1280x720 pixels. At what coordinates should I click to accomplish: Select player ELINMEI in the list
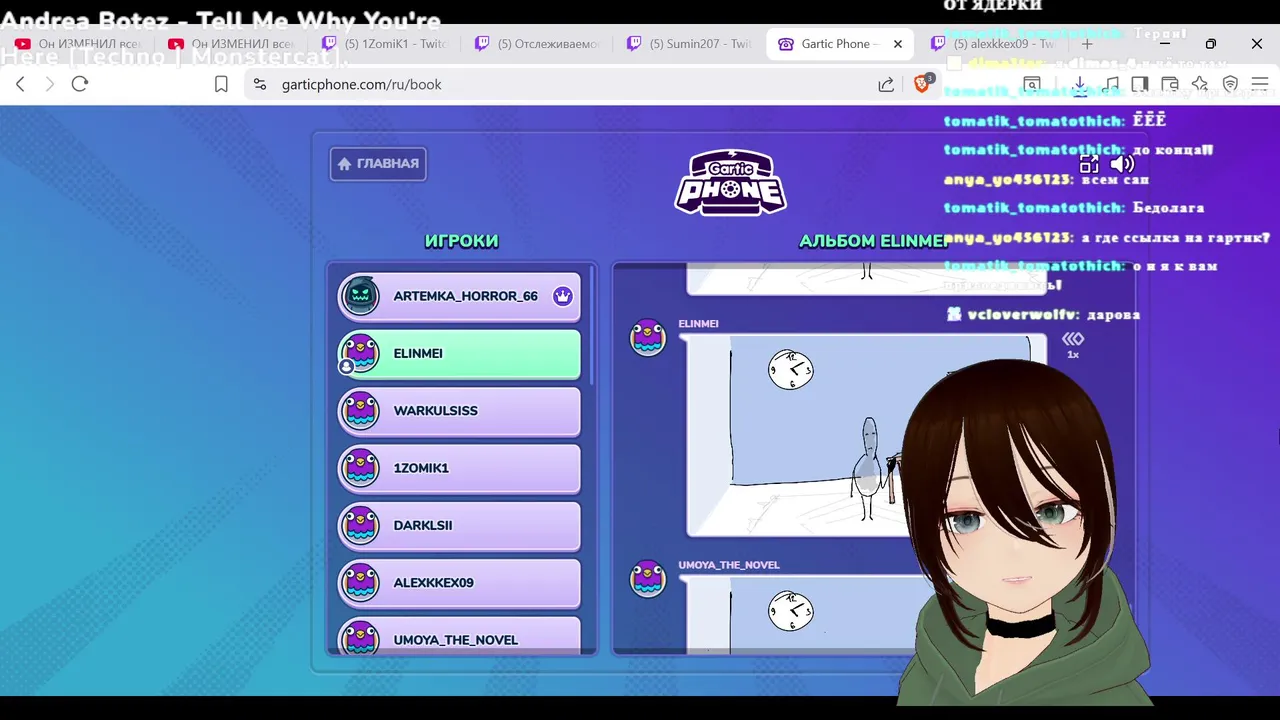pos(459,353)
